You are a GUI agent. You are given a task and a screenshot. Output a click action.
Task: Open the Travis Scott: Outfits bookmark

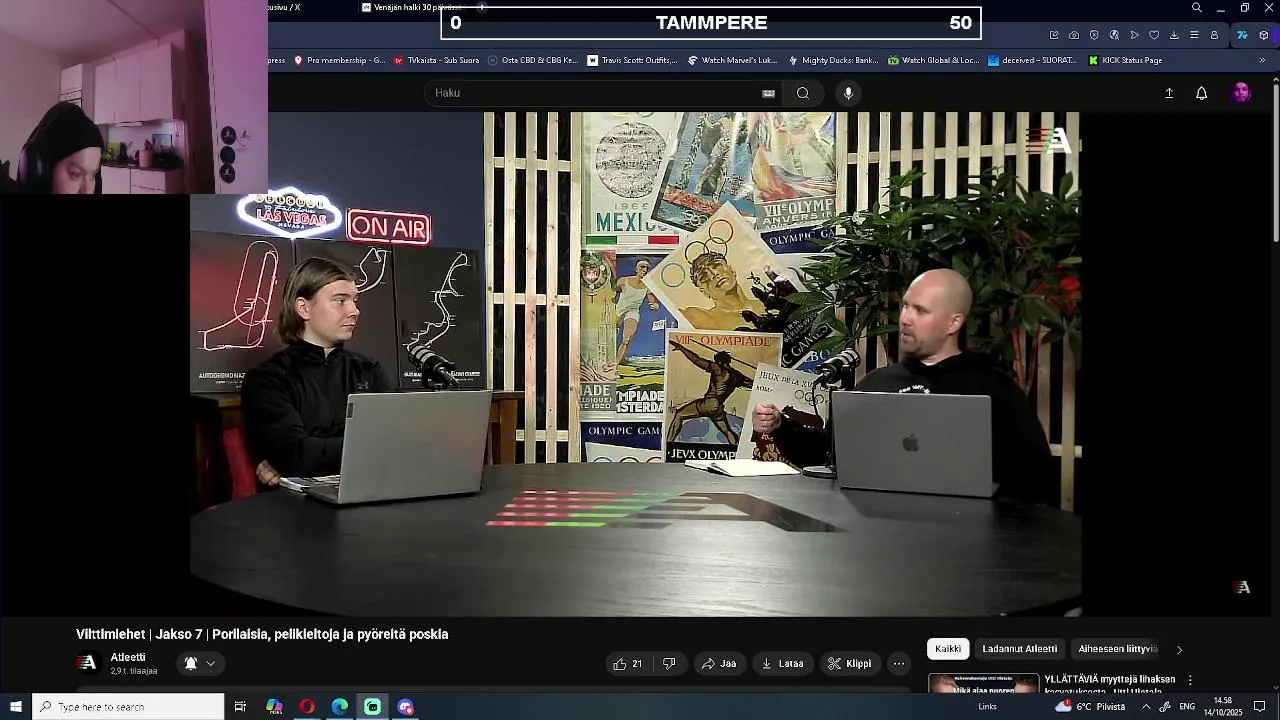(632, 60)
